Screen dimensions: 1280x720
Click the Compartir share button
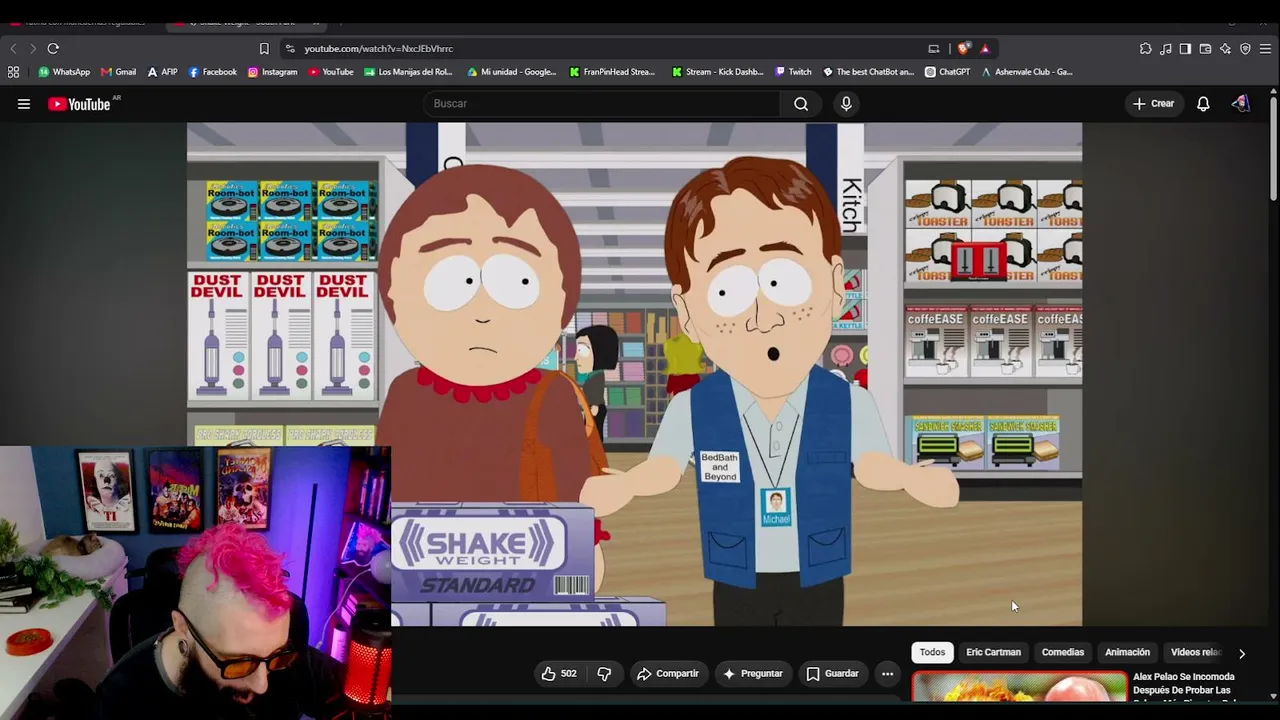(x=668, y=674)
